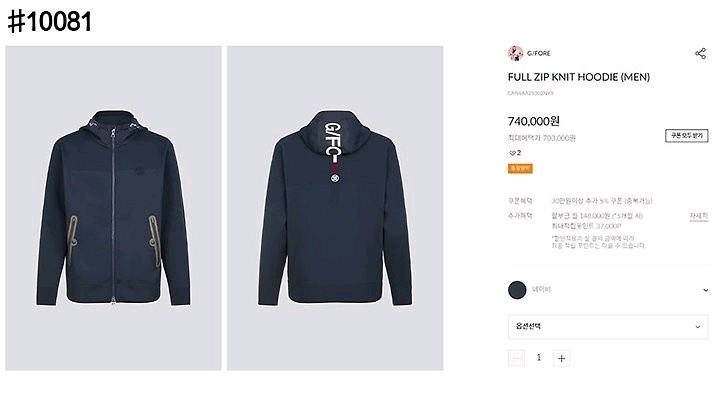Decrease quantity with the minus button

[516, 358]
